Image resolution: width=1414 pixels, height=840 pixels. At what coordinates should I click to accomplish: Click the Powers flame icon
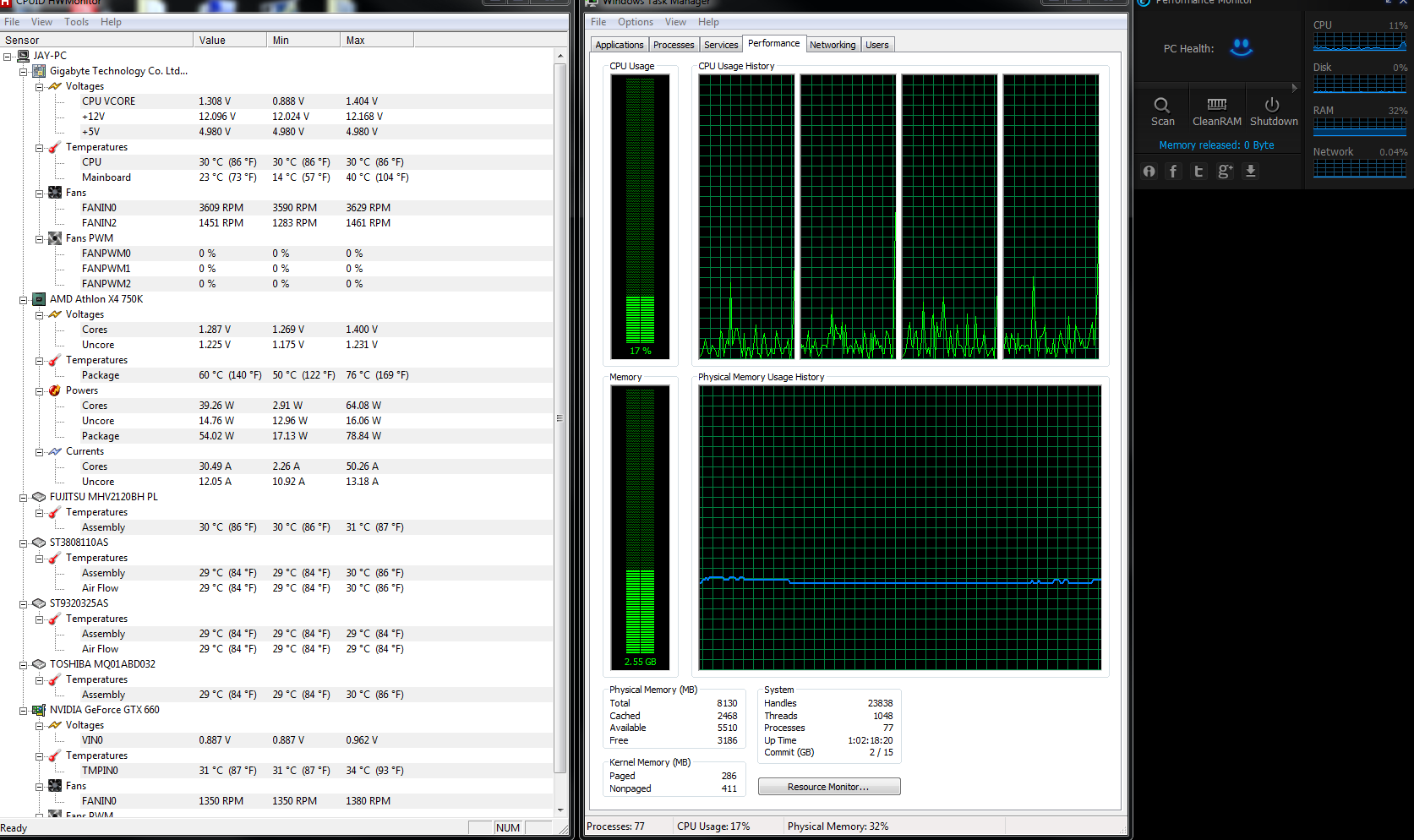click(x=55, y=390)
